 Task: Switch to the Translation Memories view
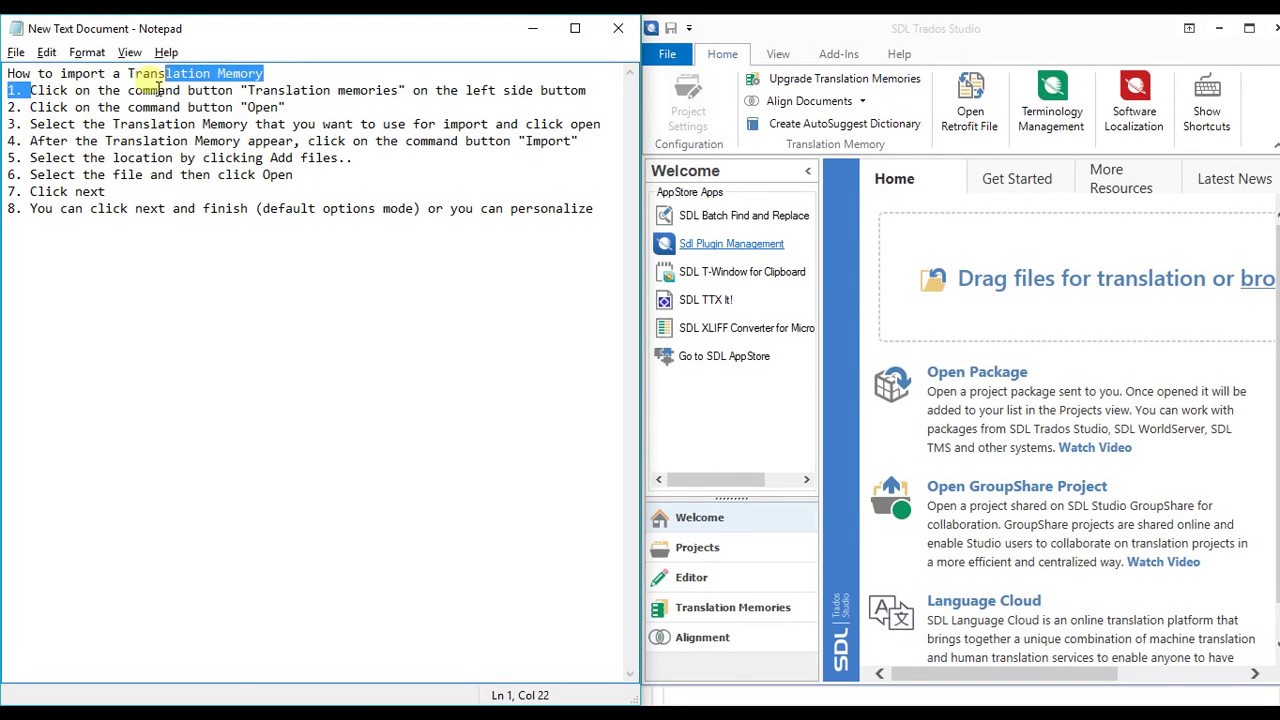pyautogui.click(x=731, y=607)
